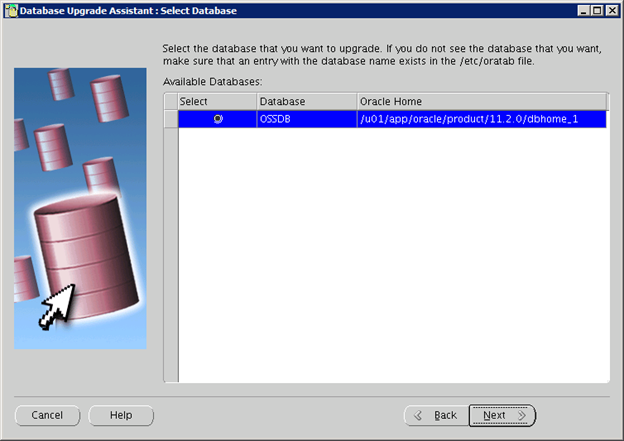Click the Select column header
The width and height of the screenshot is (624, 441).
click(217, 101)
